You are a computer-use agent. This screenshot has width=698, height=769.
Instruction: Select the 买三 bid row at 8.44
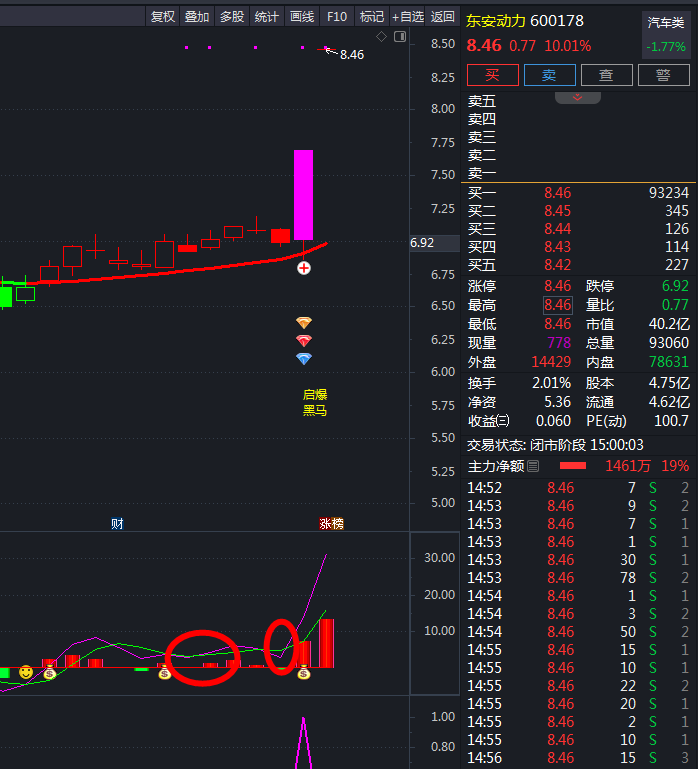pyautogui.click(x=578, y=229)
